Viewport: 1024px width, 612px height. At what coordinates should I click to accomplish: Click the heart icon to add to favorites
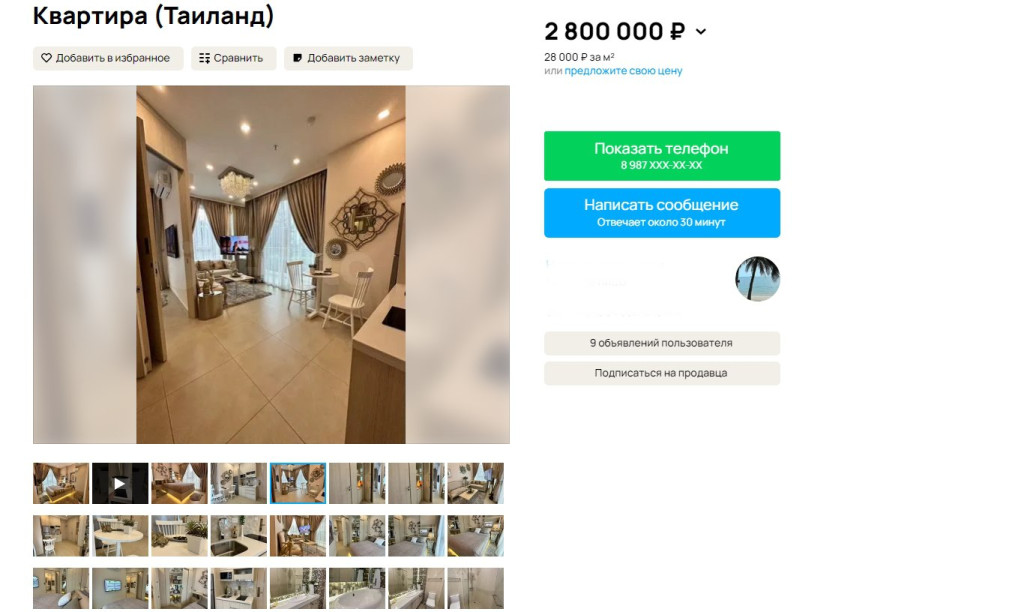pyautogui.click(x=46, y=58)
